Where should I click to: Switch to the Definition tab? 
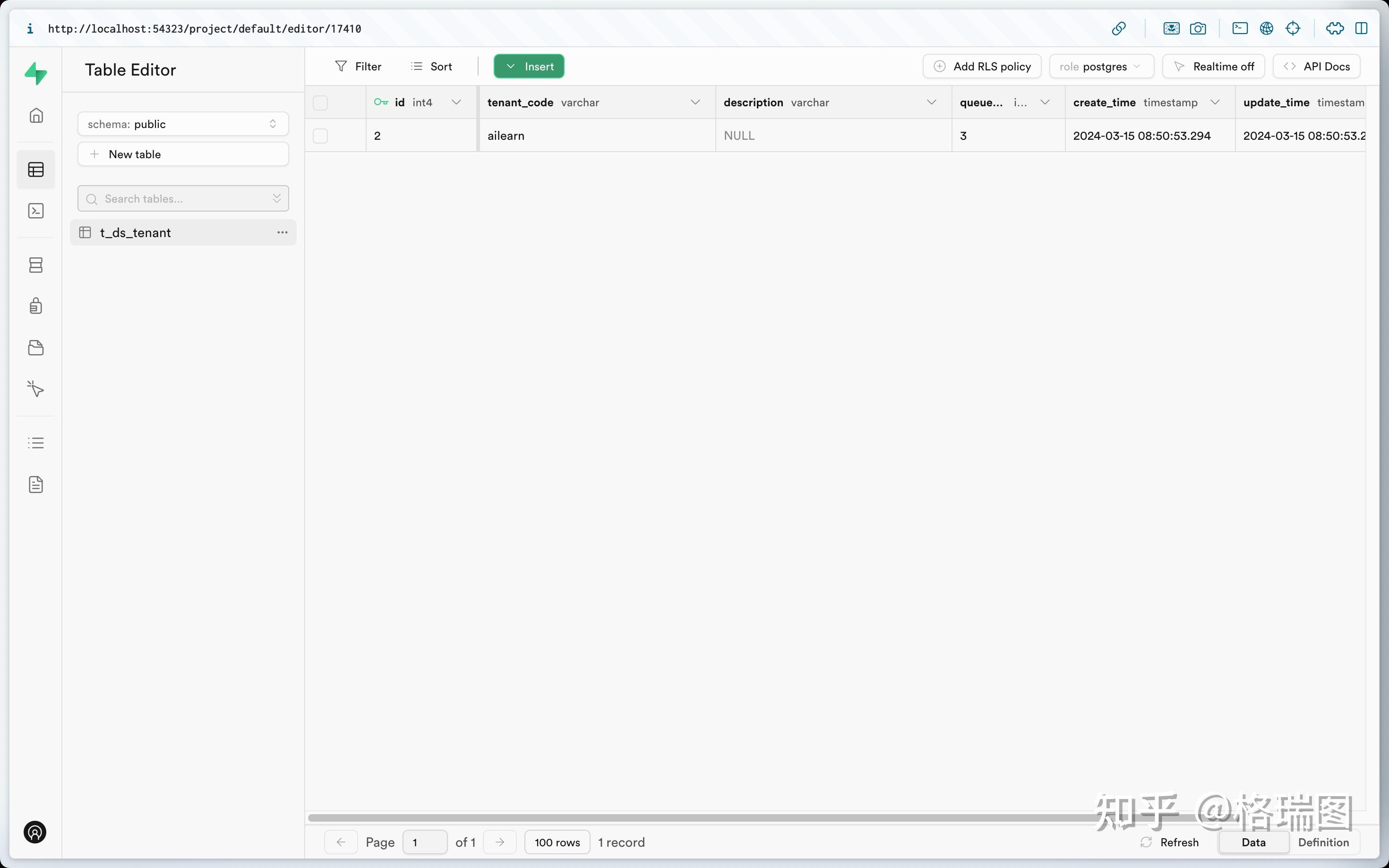tap(1323, 842)
